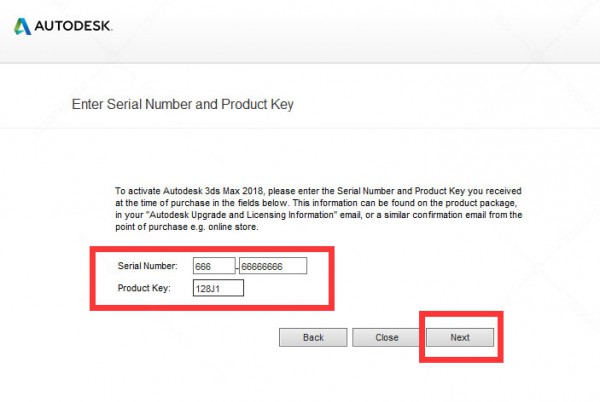Click the dash between the serial number fields

pos(236,266)
